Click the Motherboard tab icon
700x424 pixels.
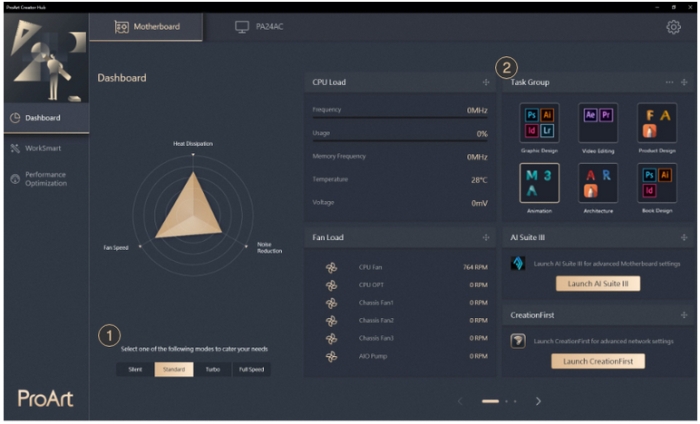121,27
